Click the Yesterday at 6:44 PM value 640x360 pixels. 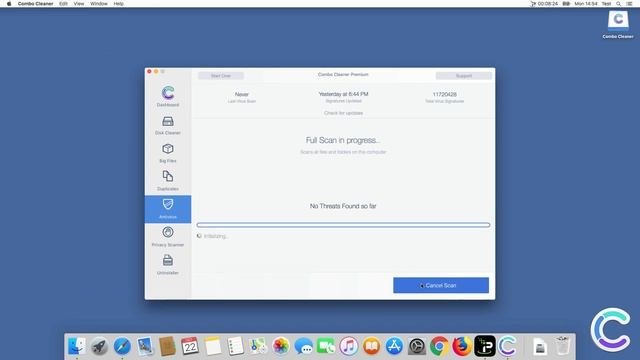point(343,94)
